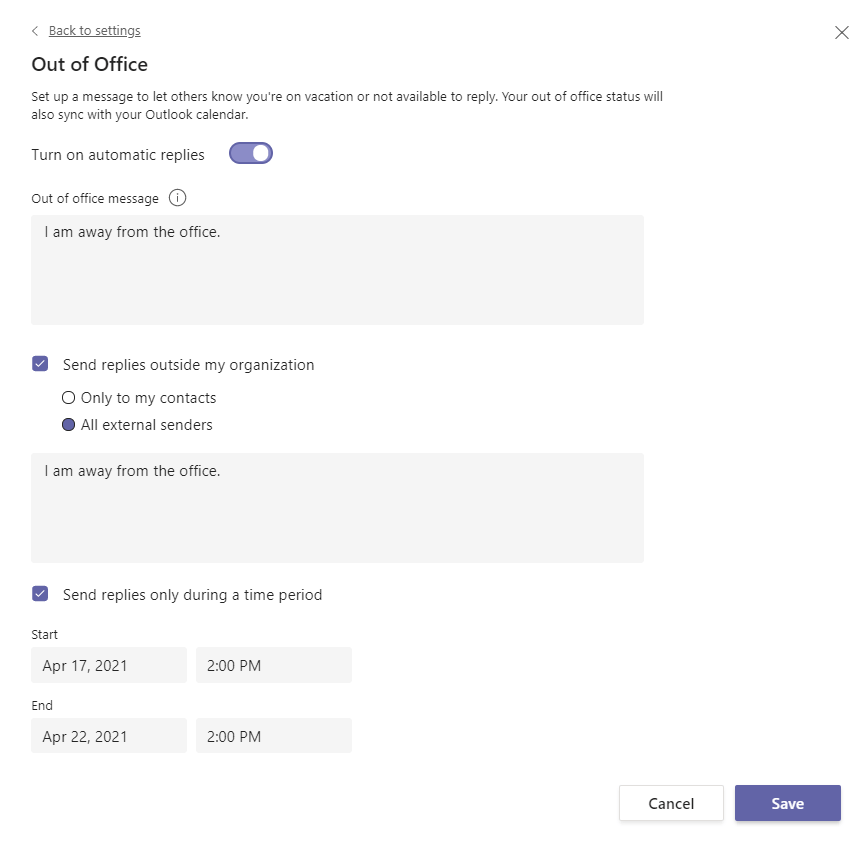Open the Back to settings link
This screenshot has height=856, width=867.
[94, 31]
